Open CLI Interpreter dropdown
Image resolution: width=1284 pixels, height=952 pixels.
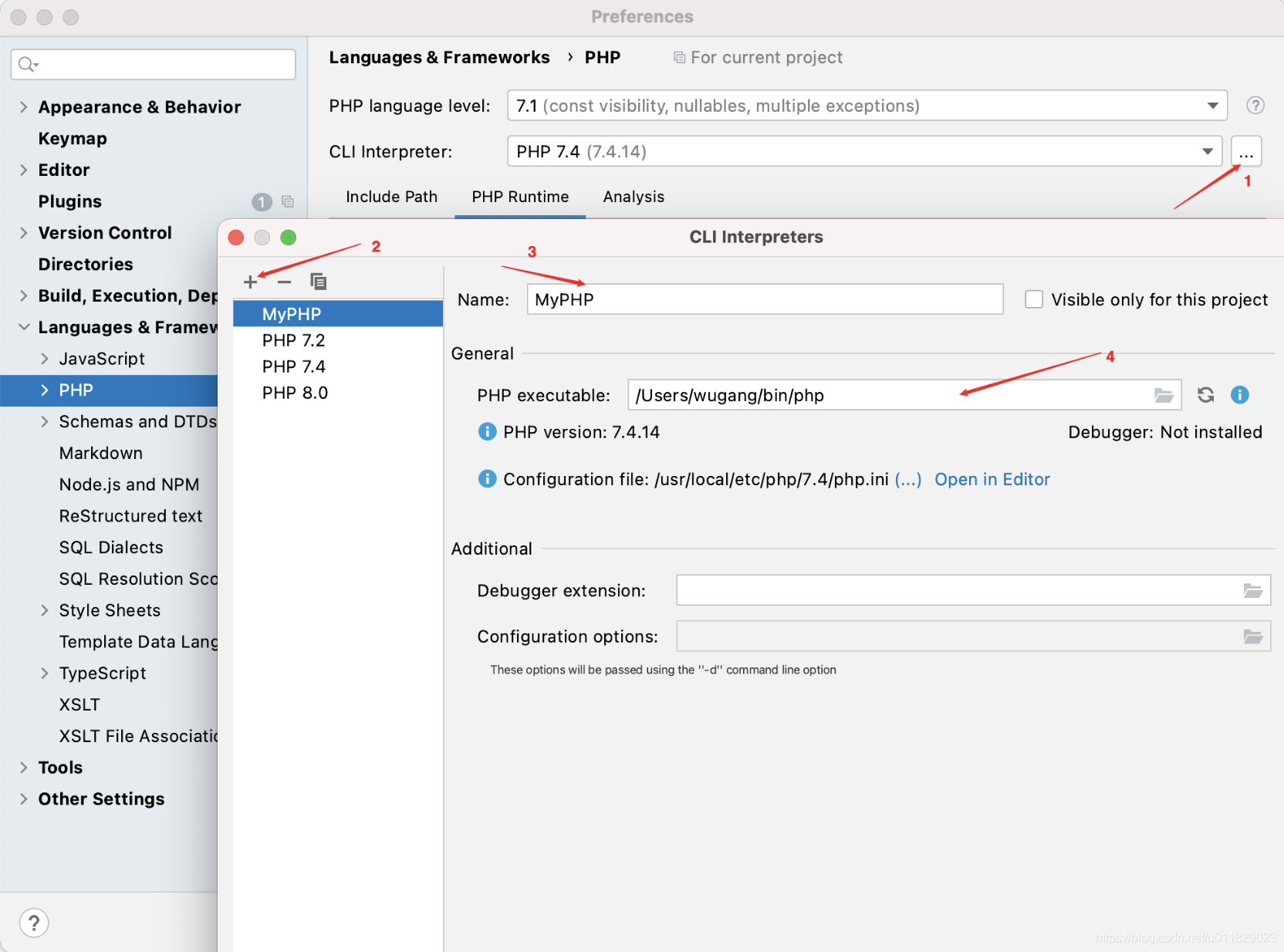pyautogui.click(x=1207, y=152)
